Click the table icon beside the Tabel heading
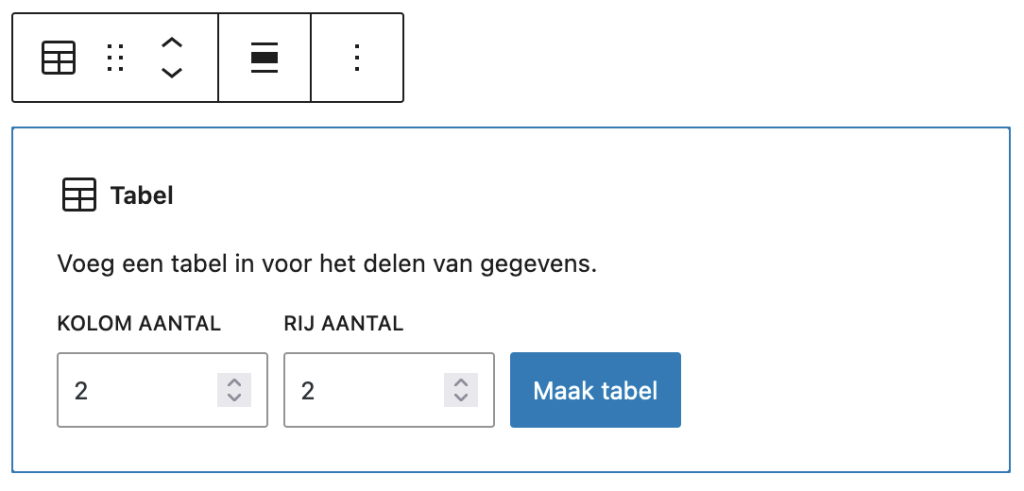The image size is (1024, 491). click(78, 195)
